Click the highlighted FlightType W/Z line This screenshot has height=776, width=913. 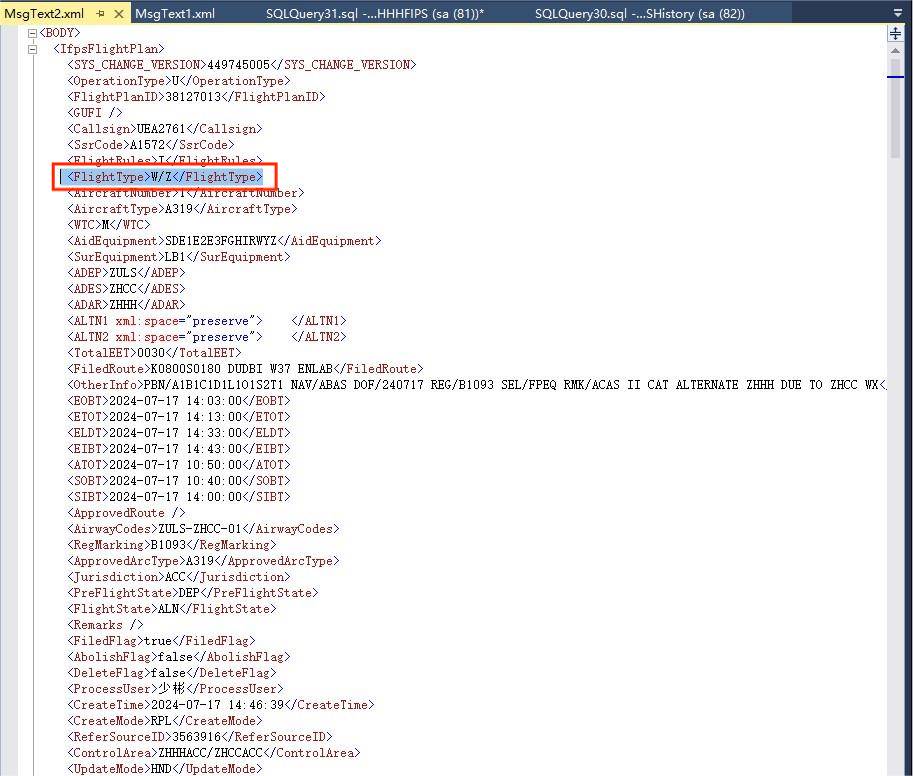(164, 177)
